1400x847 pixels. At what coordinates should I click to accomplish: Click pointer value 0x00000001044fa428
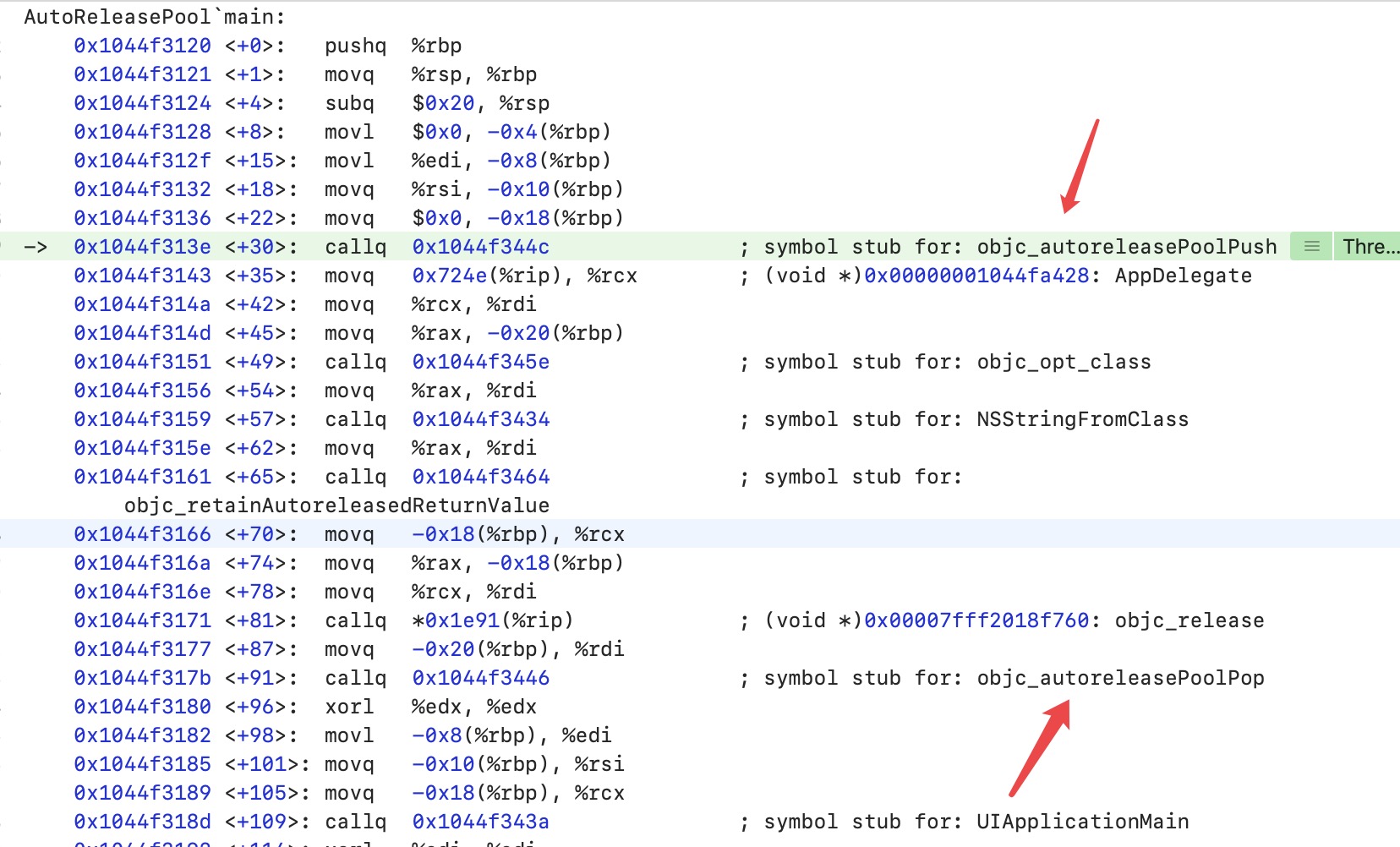click(976, 276)
